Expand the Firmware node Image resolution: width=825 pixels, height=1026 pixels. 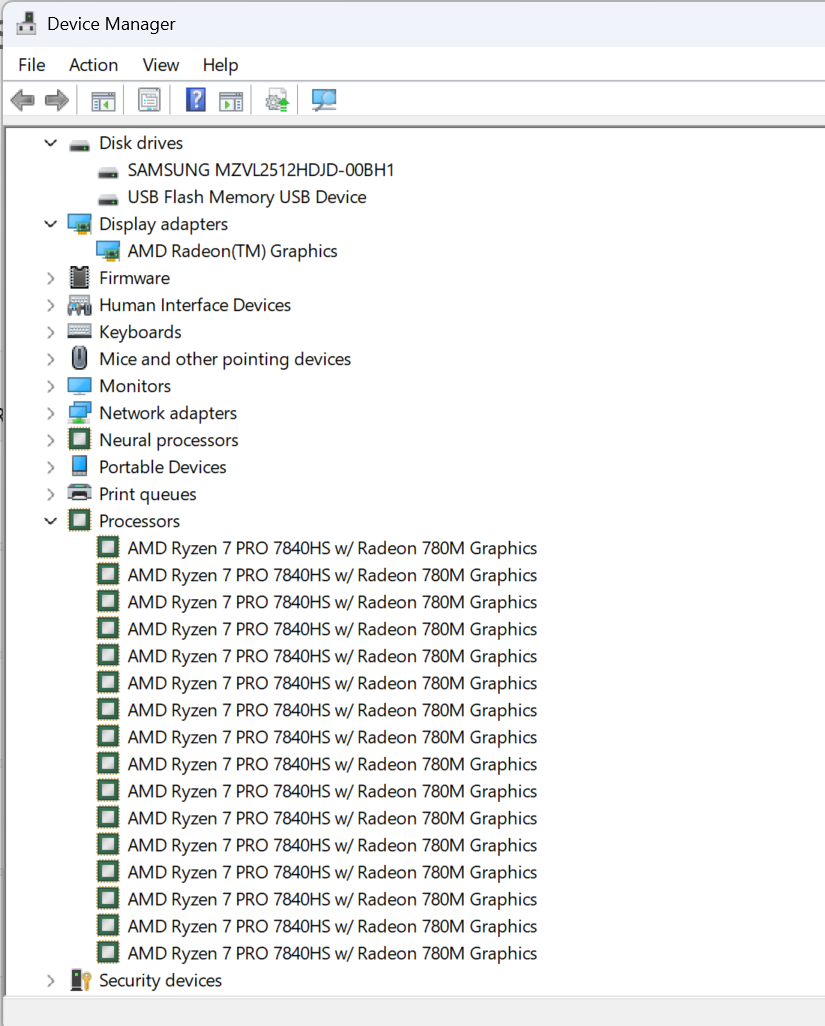50,278
